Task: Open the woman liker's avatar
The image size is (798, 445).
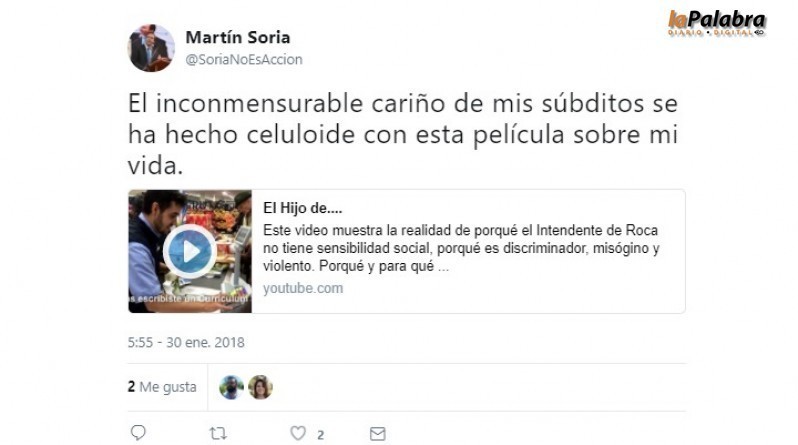Action: tap(261, 387)
